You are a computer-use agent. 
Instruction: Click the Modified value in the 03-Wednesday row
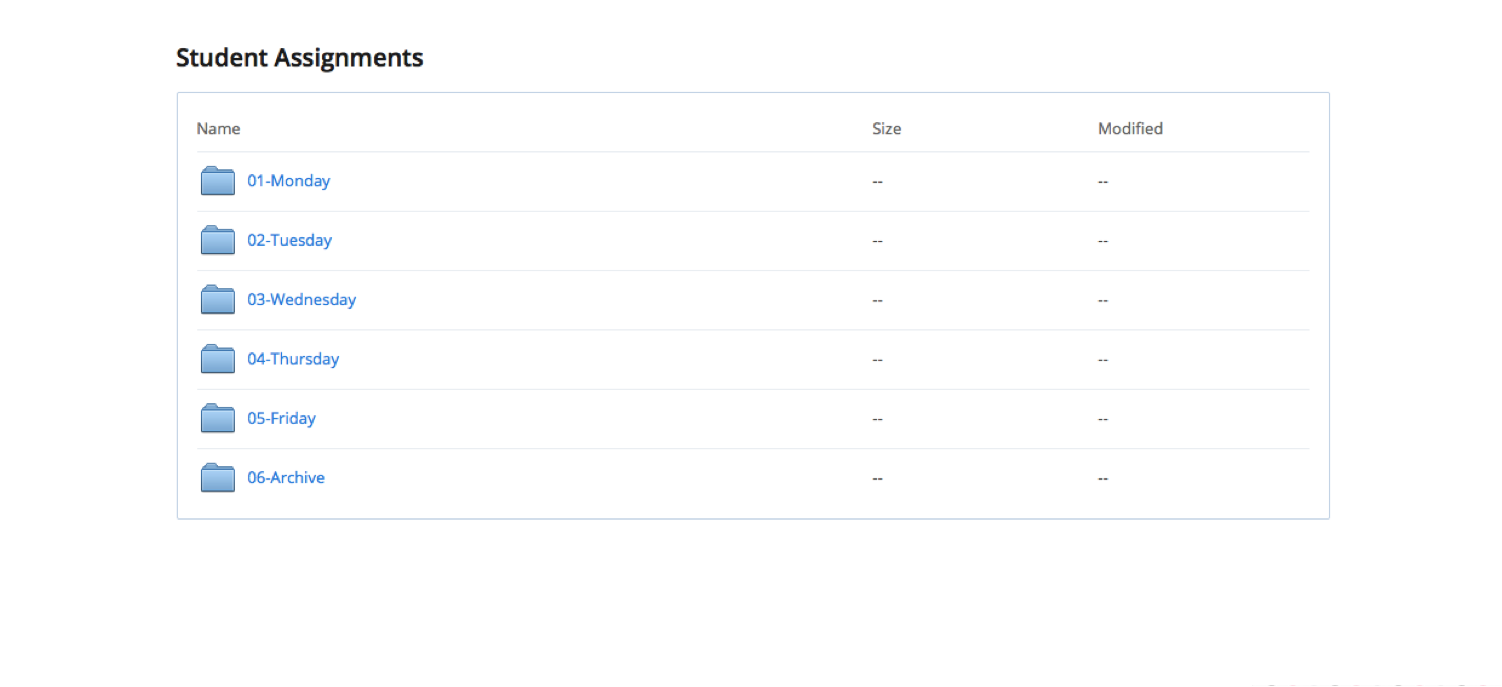click(x=1103, y=300)
